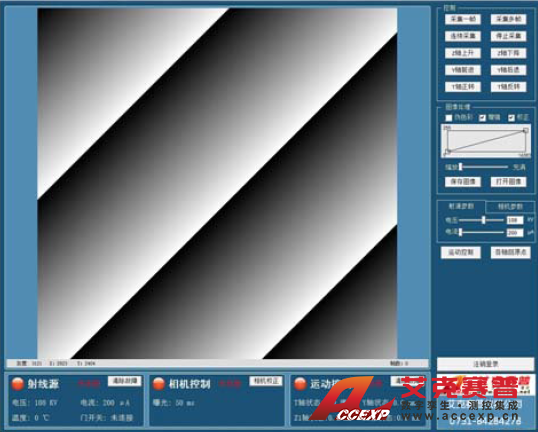The image size is (538, 432).
Task: Click the 各轴回原点 button
Action: 511,252
